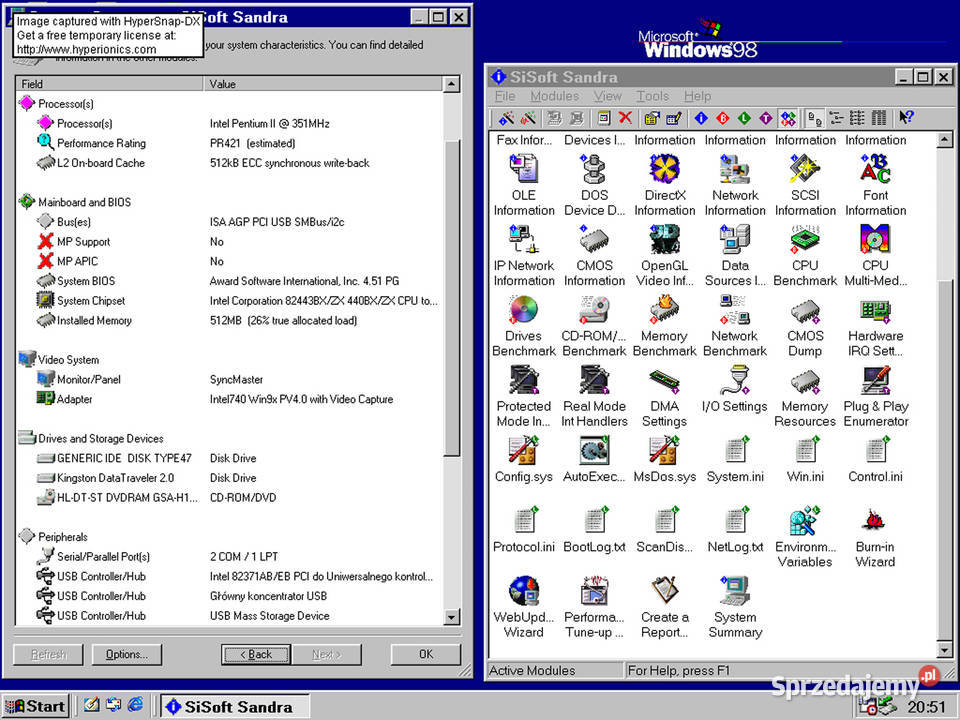This screenshot has height=720, width=960.
Task: Open the Real Mode Int Handlers module
Action: 594,397
